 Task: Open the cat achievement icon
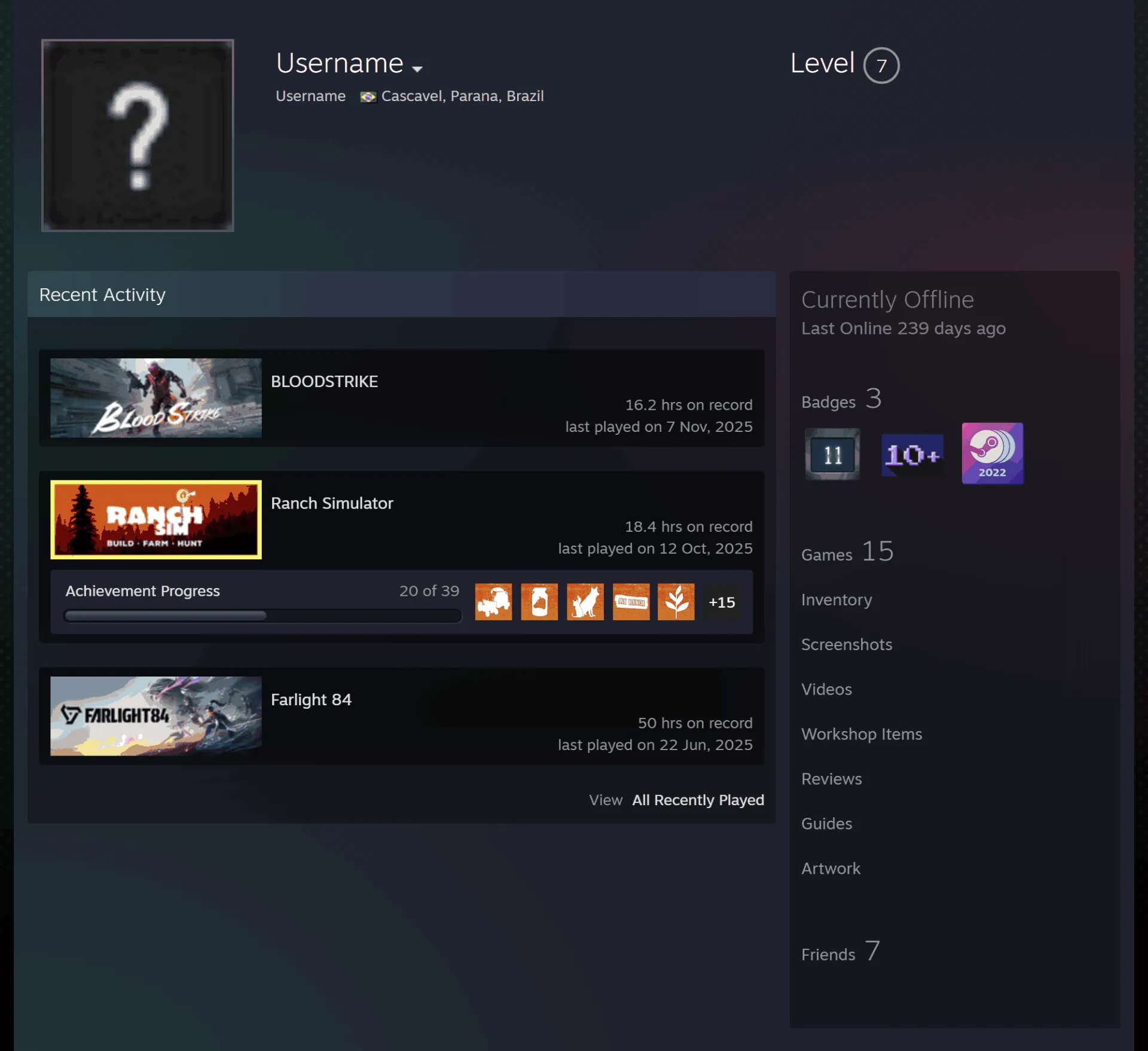pyautogui.click(x=585, y=602)
